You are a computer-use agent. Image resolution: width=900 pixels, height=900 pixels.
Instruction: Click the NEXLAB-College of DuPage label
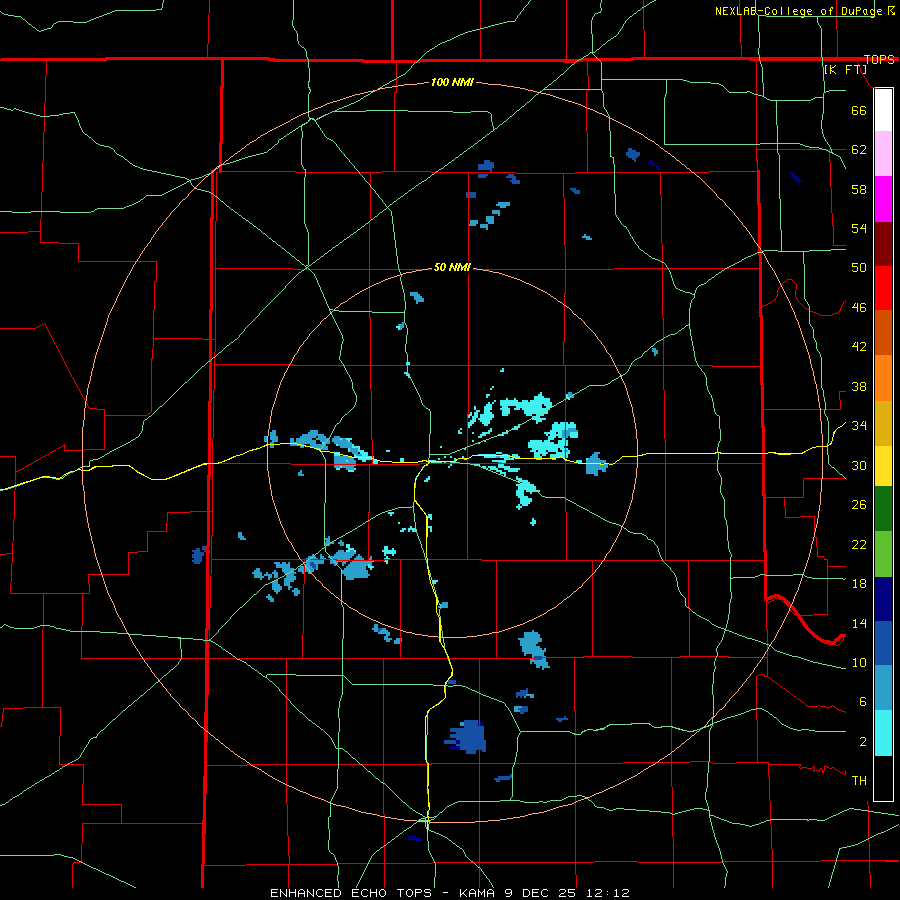tap(798, 11)
